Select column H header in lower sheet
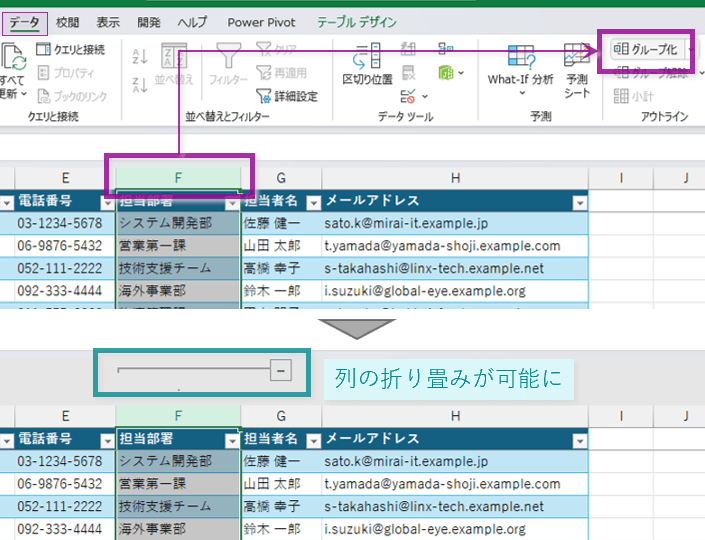Image resolution: width=705 pixels, height=540 pixels. pyautogui.click(x=454, y=416)
